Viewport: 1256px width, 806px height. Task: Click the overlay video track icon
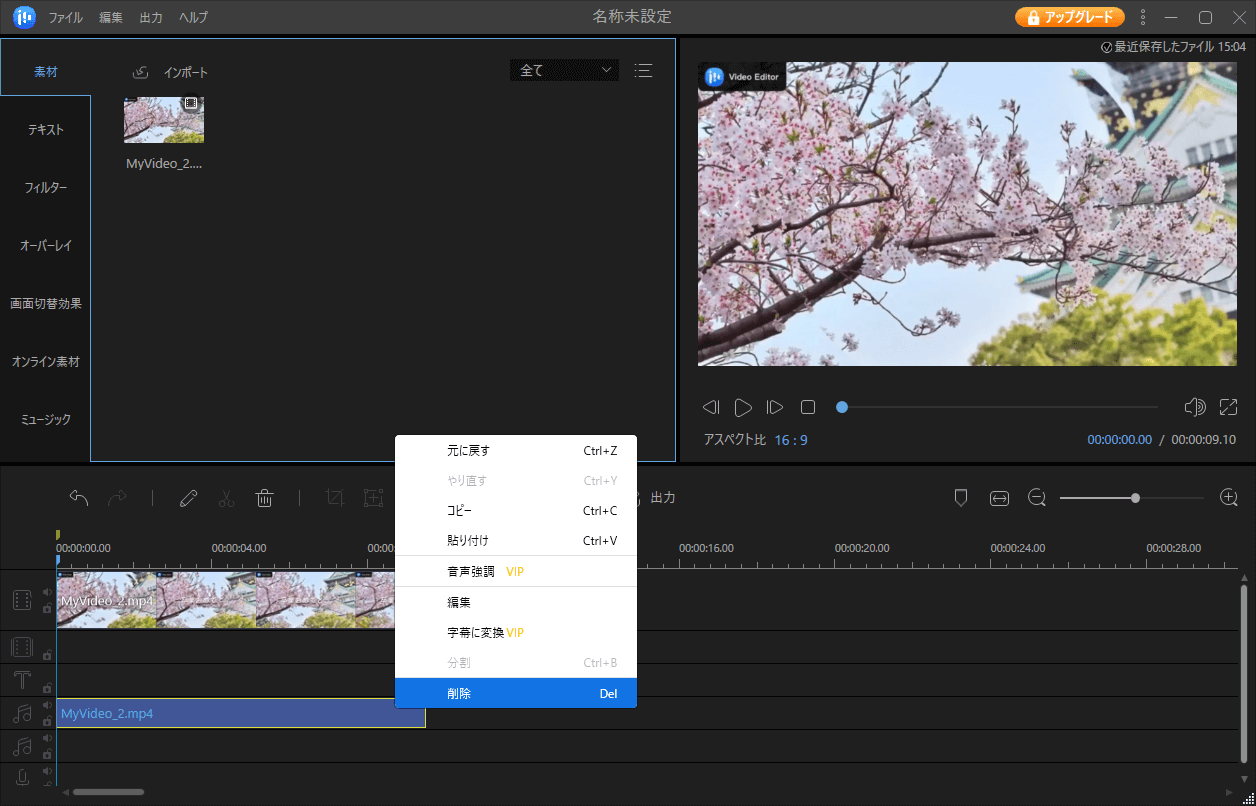point(22,648)
